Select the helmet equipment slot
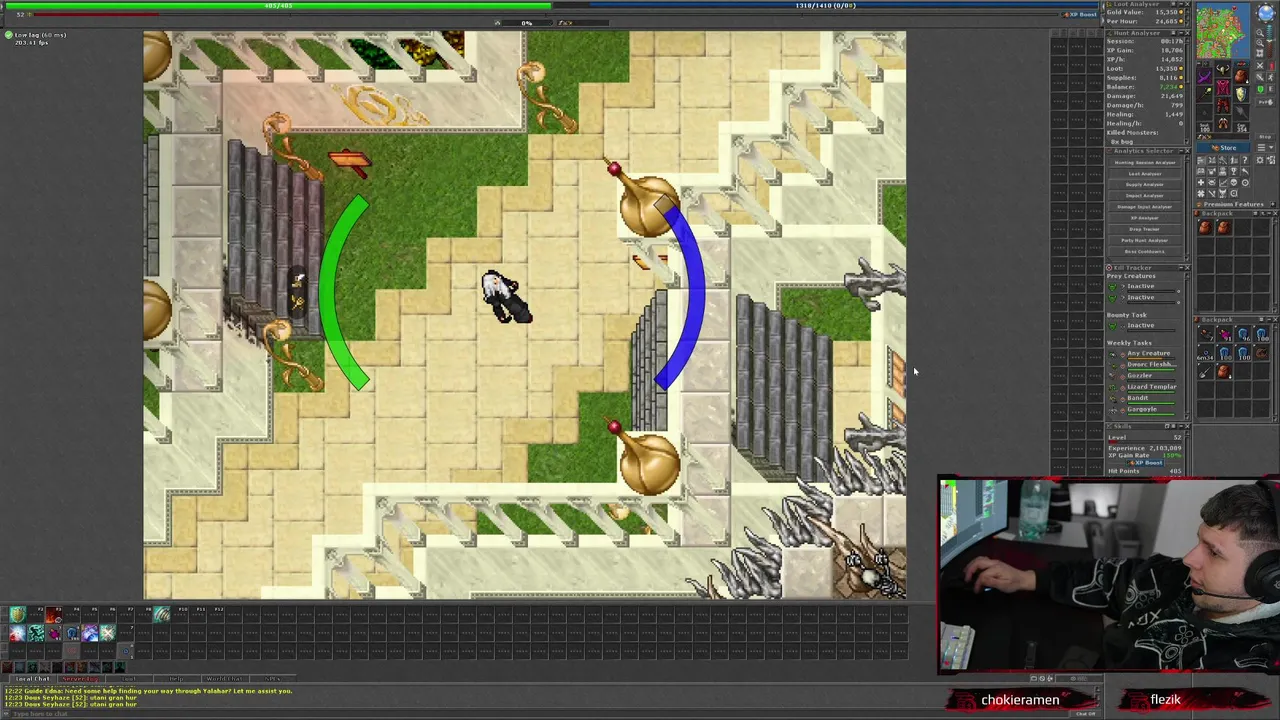The image size is (1280, 720). tap(1223, 68)
